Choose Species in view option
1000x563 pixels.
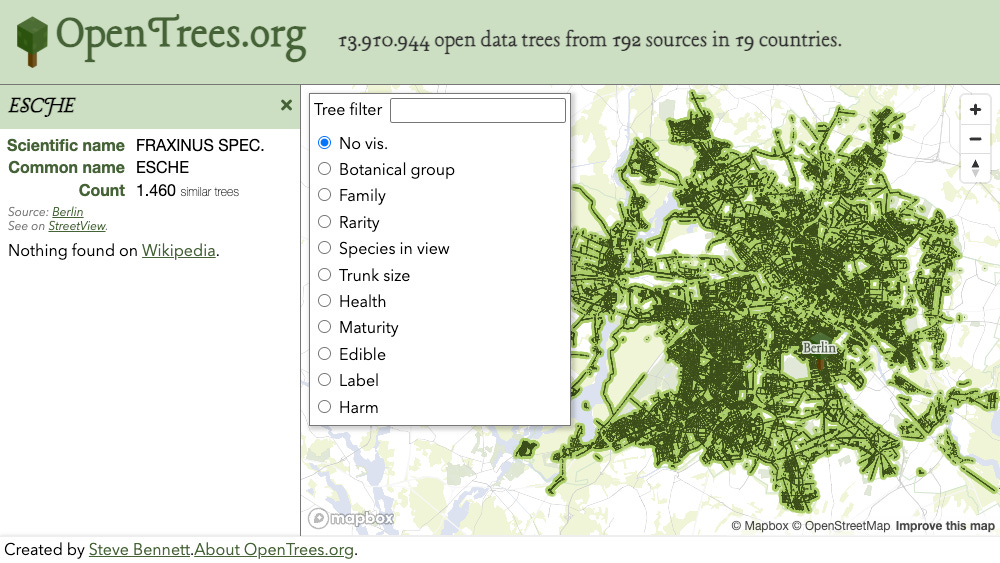click(x=325, y=248)
